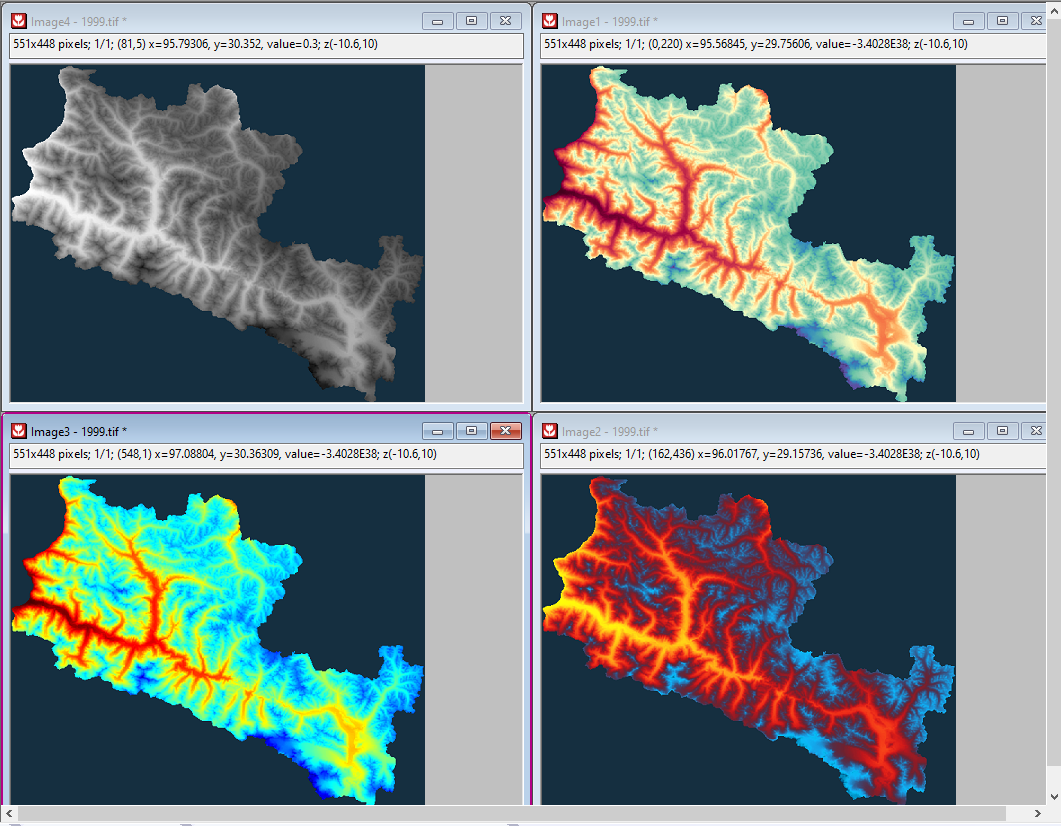This screenshot has height=826, width=1061.
Task: Close the Image2 window
Action: pos(1037,431)
